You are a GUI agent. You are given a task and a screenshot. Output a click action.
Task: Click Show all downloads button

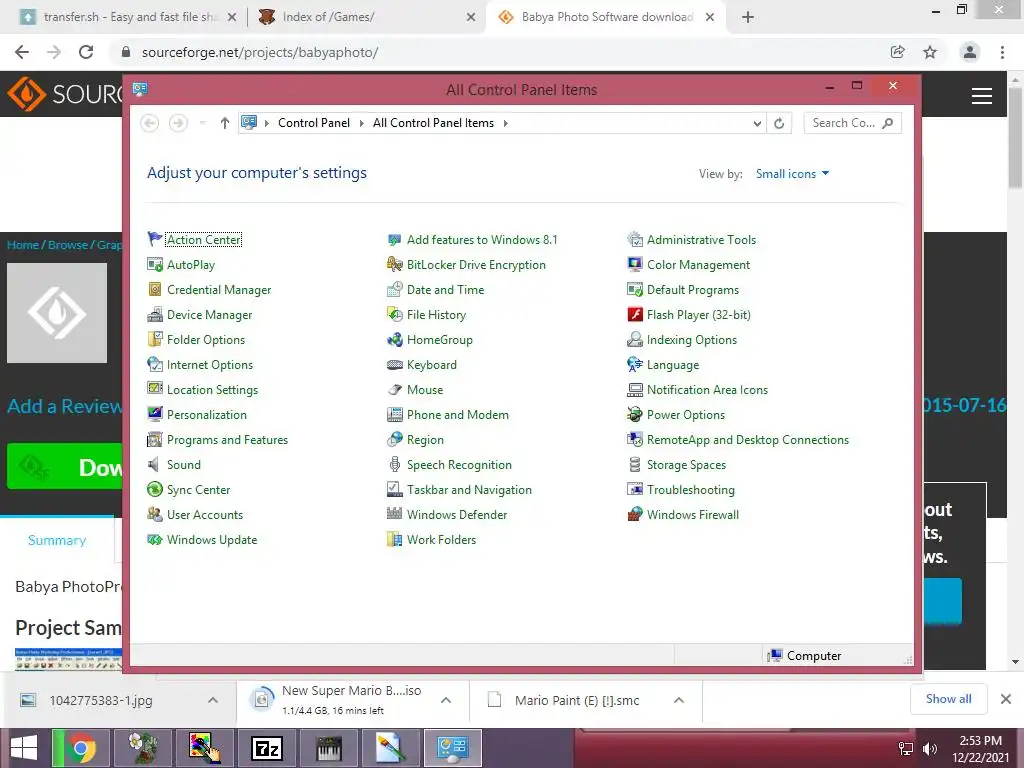pyautogui.click(x=948, y=699)
